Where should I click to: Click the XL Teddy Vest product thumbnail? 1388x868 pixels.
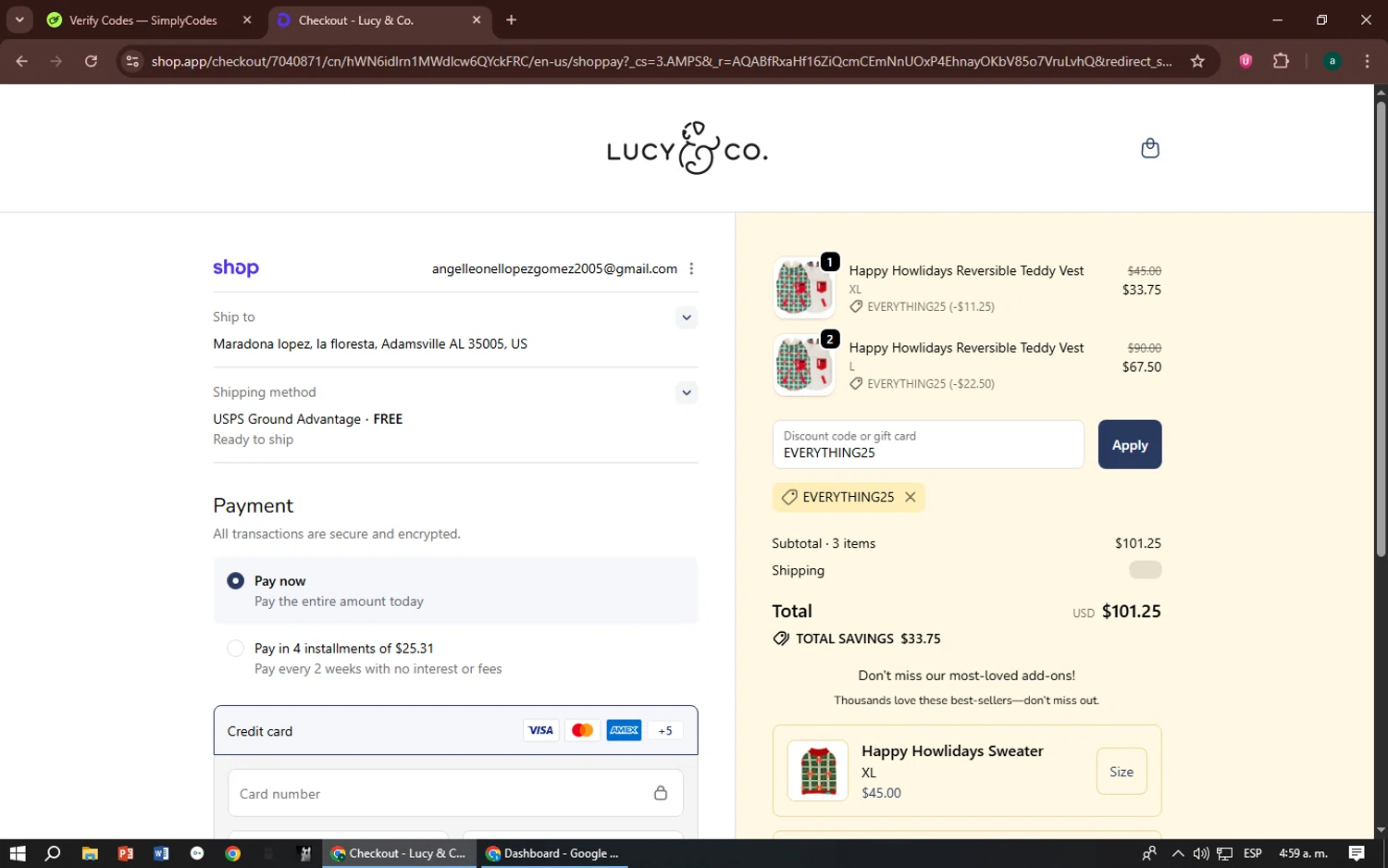(803, 288)
